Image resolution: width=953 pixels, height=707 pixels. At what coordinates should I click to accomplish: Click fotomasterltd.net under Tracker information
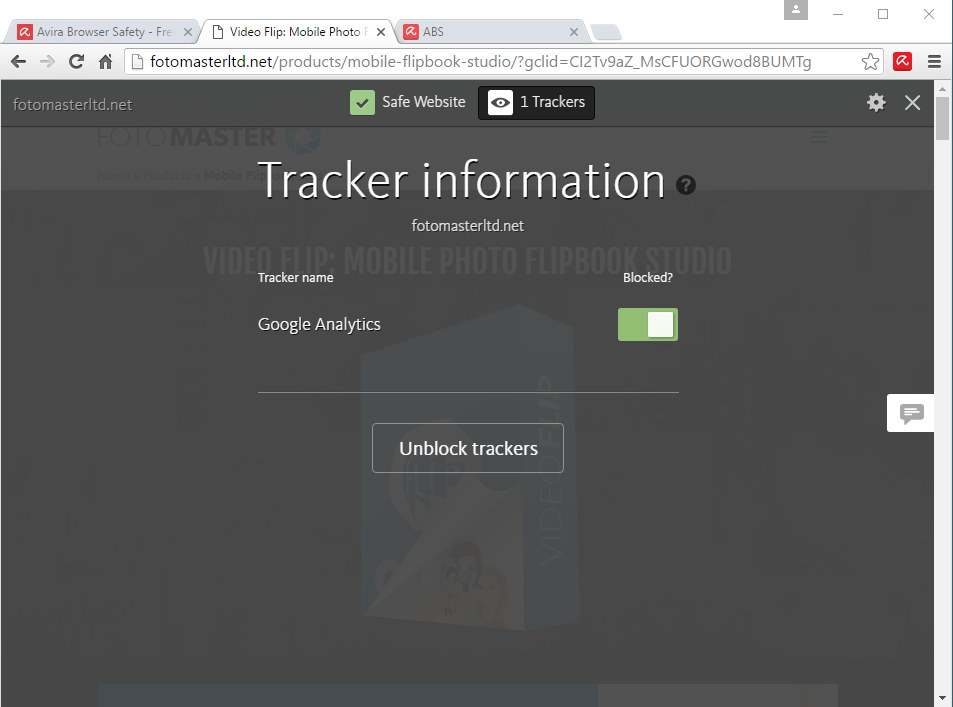[467, 226]
